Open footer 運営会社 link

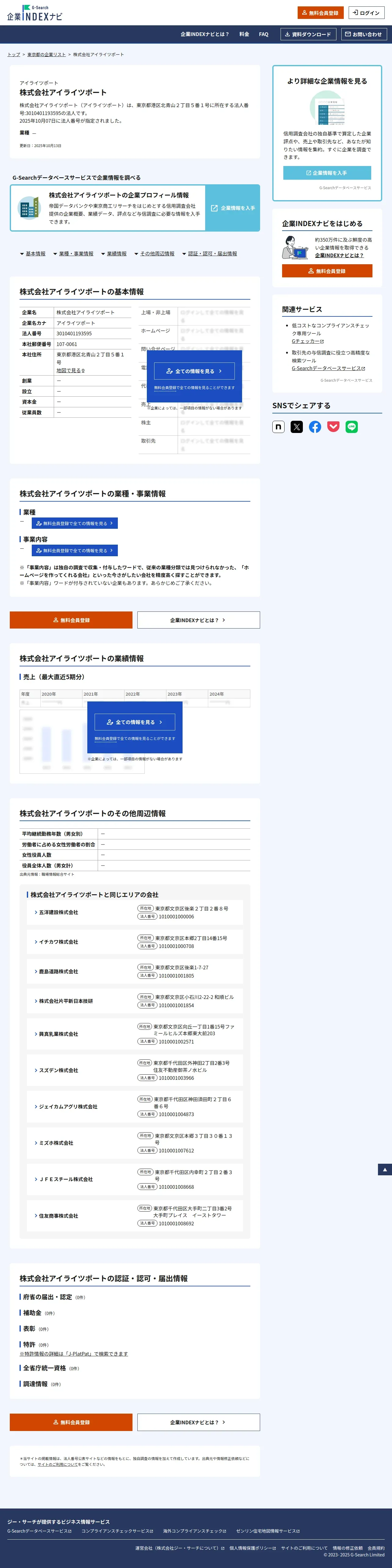tap(180, 1548)
